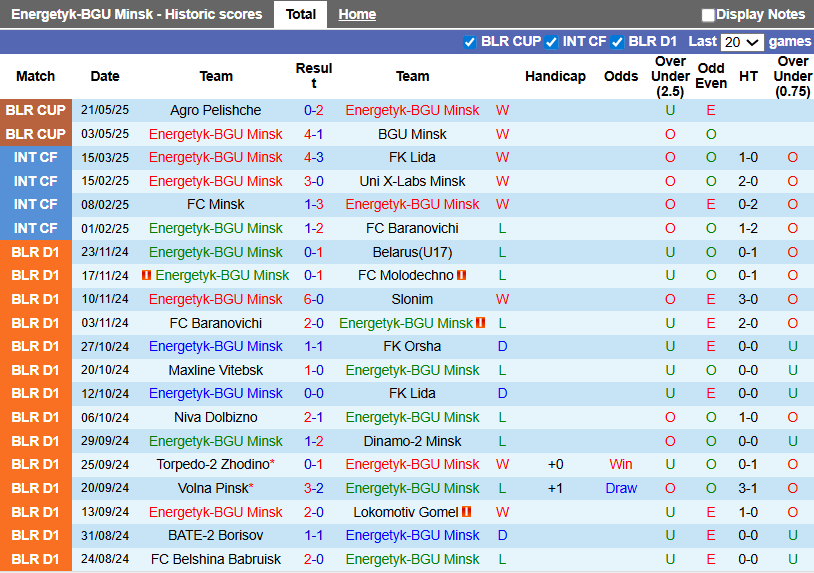Viewport: 814px width, 573px height.
Task: Click the Over Under (2.5) column header
Action: 670,76
